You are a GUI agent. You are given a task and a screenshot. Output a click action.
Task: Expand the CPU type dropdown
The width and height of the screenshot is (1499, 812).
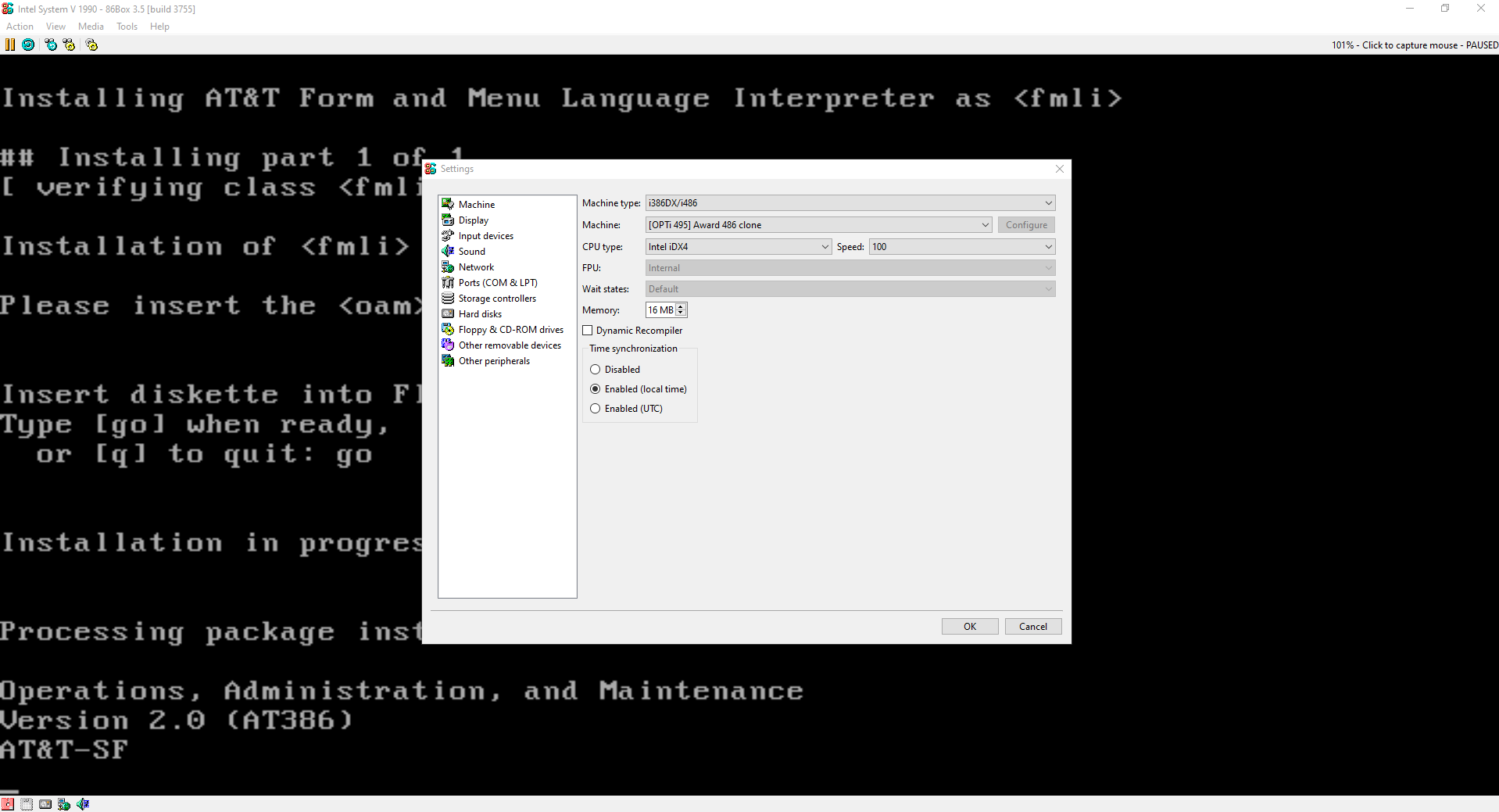[739, 247]
